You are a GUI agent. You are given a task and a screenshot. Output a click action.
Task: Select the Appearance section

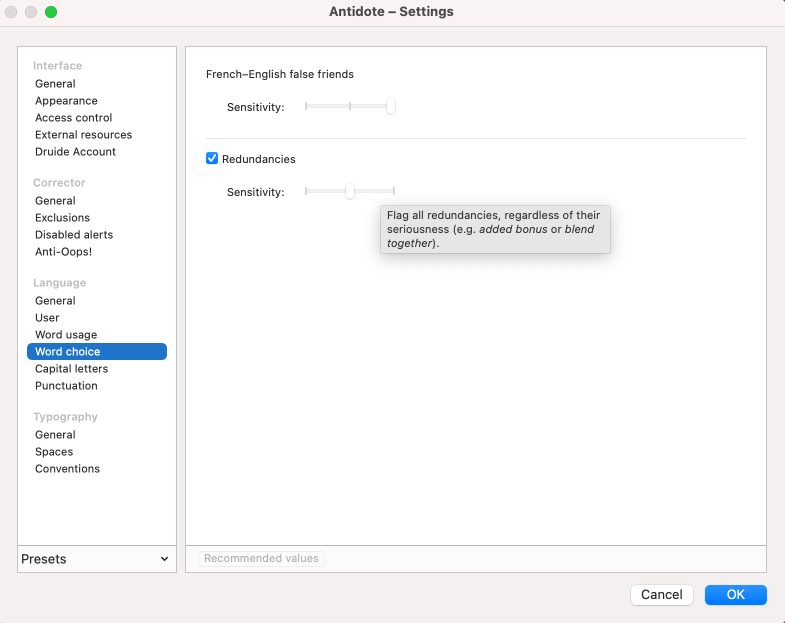tap(66, 101)
